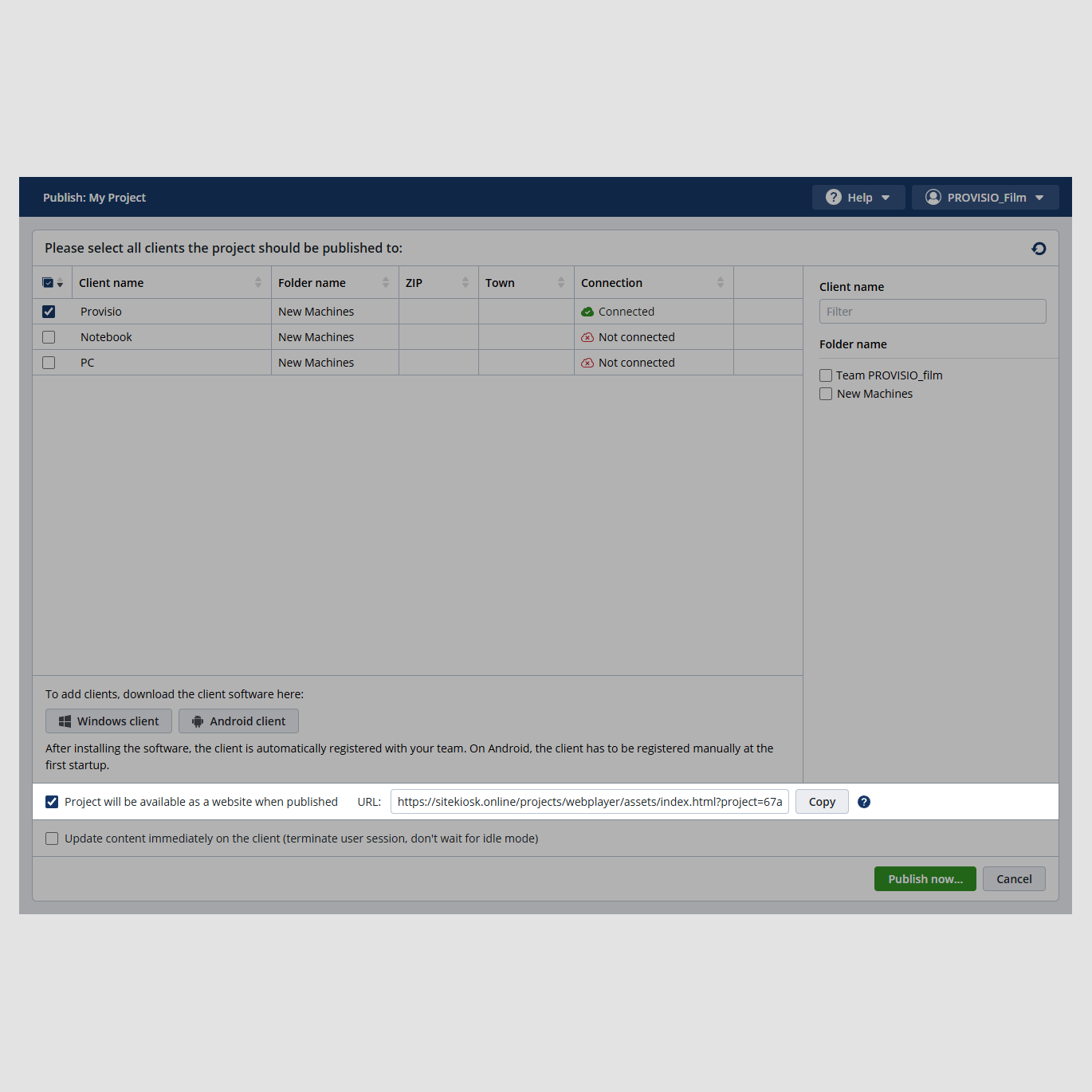This screenshot has height=1092, width=1092.
Task: Click the refresh client list icon
Action: 1039,249
